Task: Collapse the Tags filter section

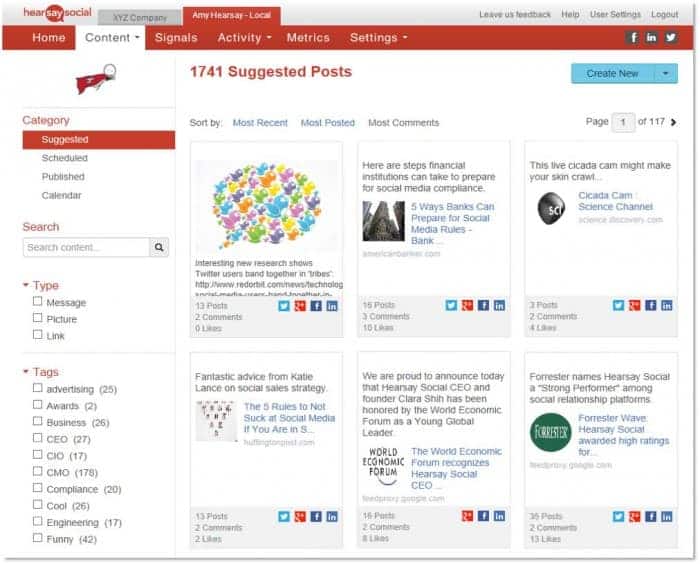Action: (26, 372)
